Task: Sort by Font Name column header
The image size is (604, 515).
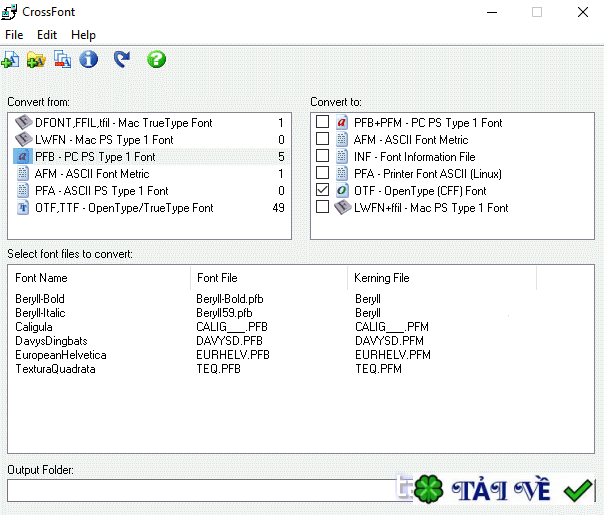Action: click(x=99, y=278)
